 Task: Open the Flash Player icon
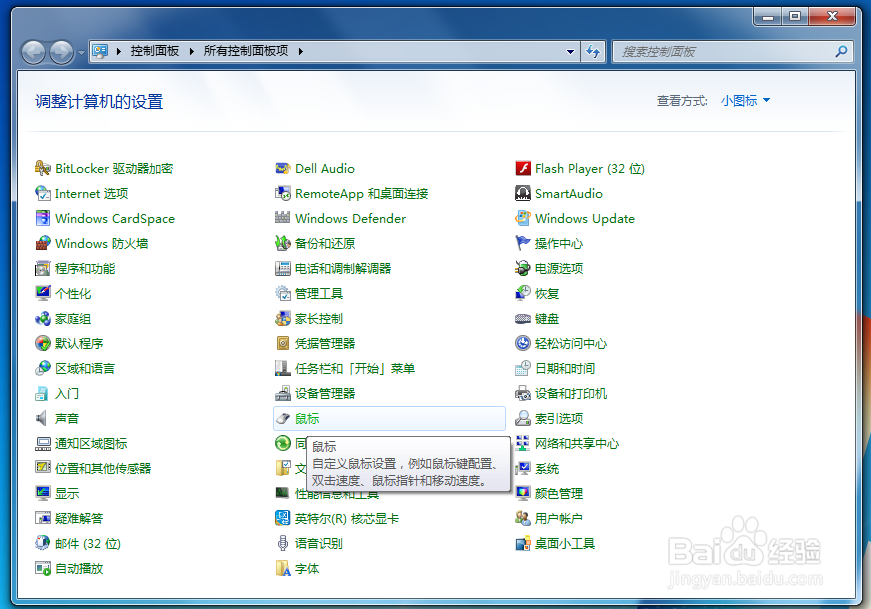click(523, 168)
